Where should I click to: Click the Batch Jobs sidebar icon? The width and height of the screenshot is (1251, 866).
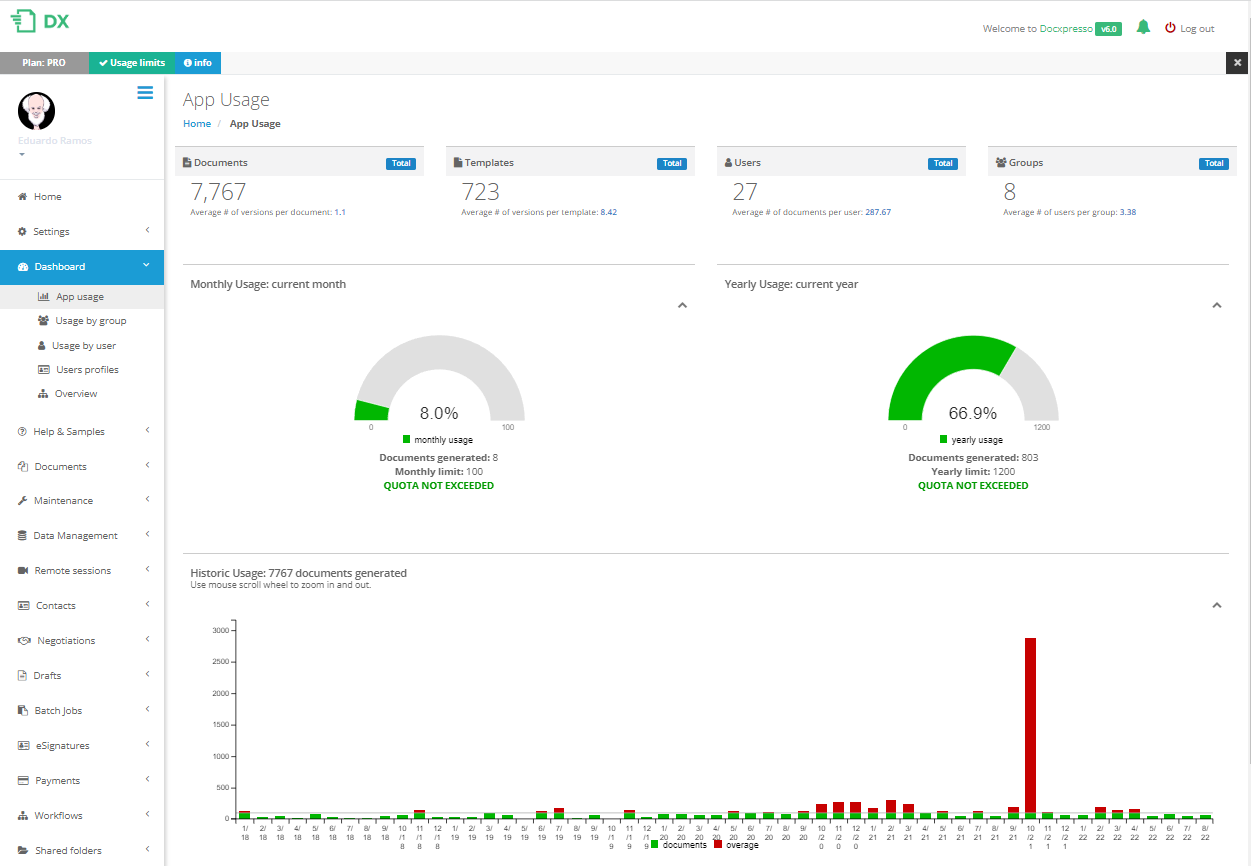point(22,710)
